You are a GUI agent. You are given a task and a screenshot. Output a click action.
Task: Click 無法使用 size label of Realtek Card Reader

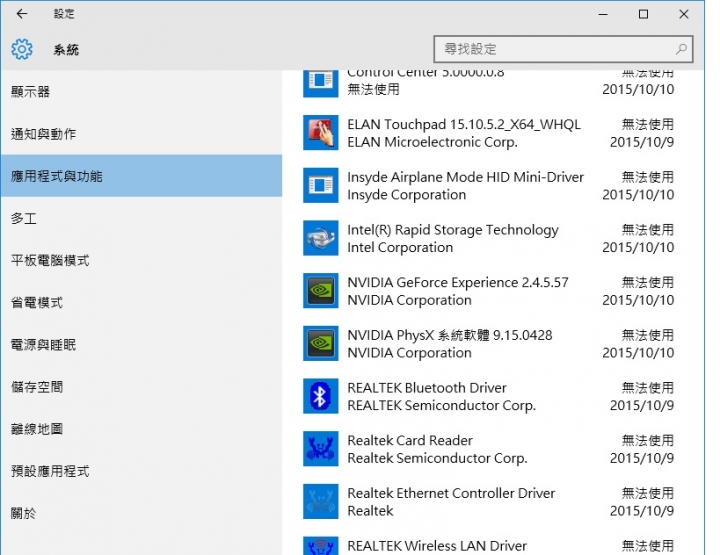[x=648, y=441]
